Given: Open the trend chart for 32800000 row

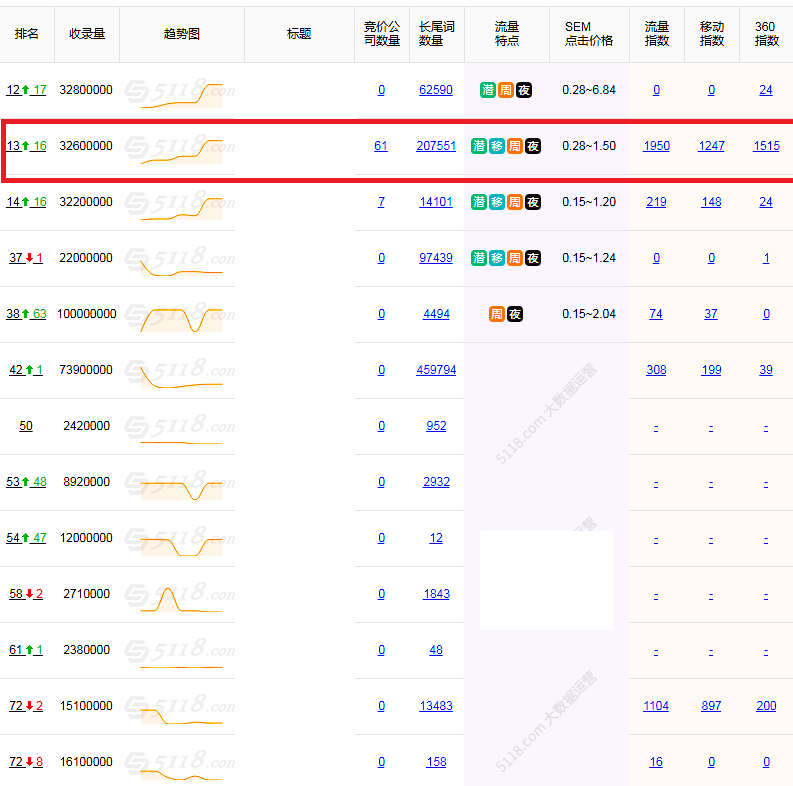Looking at the screenshot, I should [181, 95].
